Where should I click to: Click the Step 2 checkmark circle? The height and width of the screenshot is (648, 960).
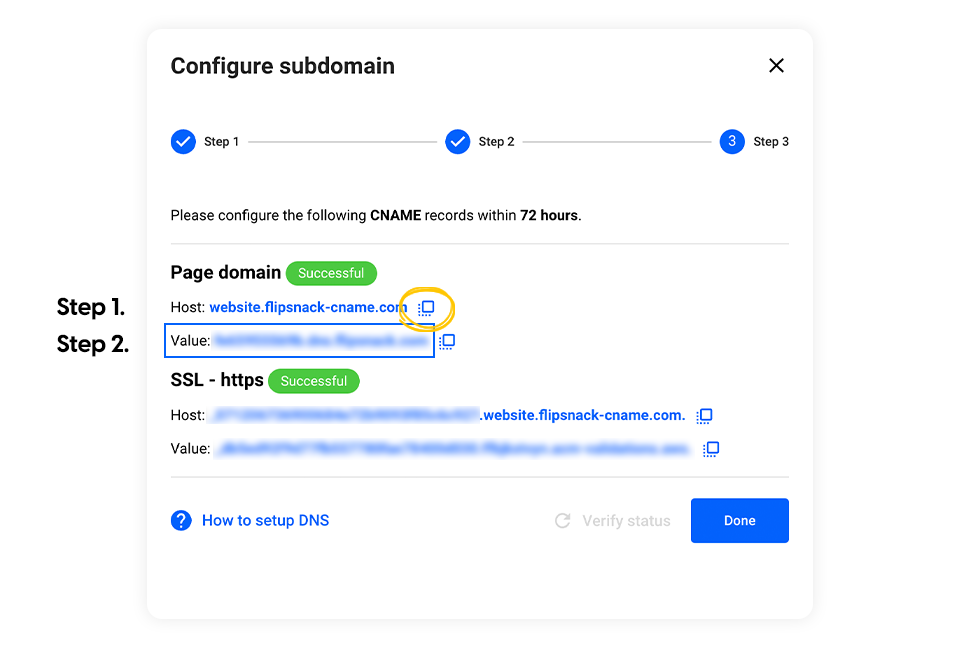pos(457,141)
